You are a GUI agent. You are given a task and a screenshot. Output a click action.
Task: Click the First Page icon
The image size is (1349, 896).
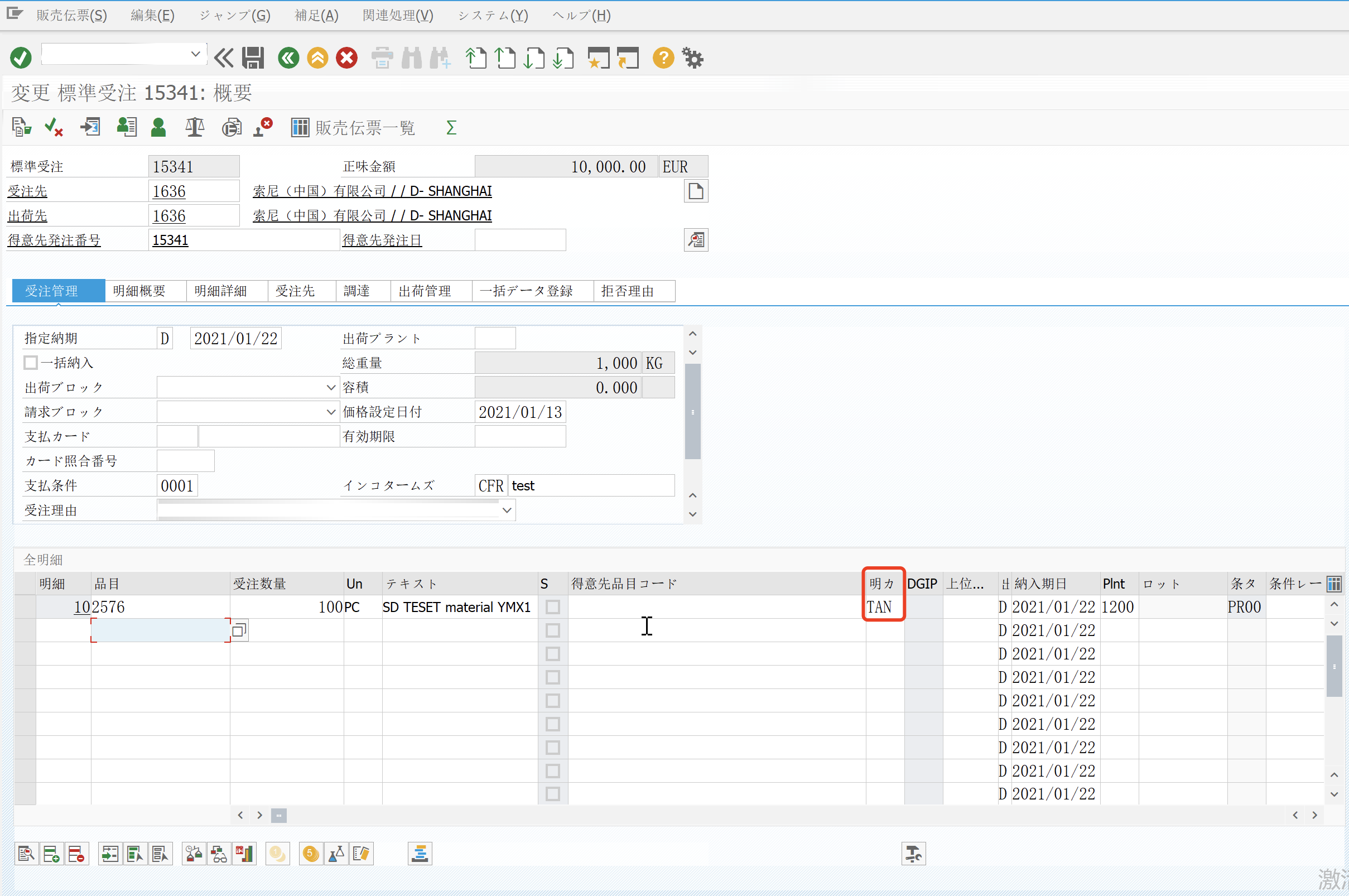476,57
